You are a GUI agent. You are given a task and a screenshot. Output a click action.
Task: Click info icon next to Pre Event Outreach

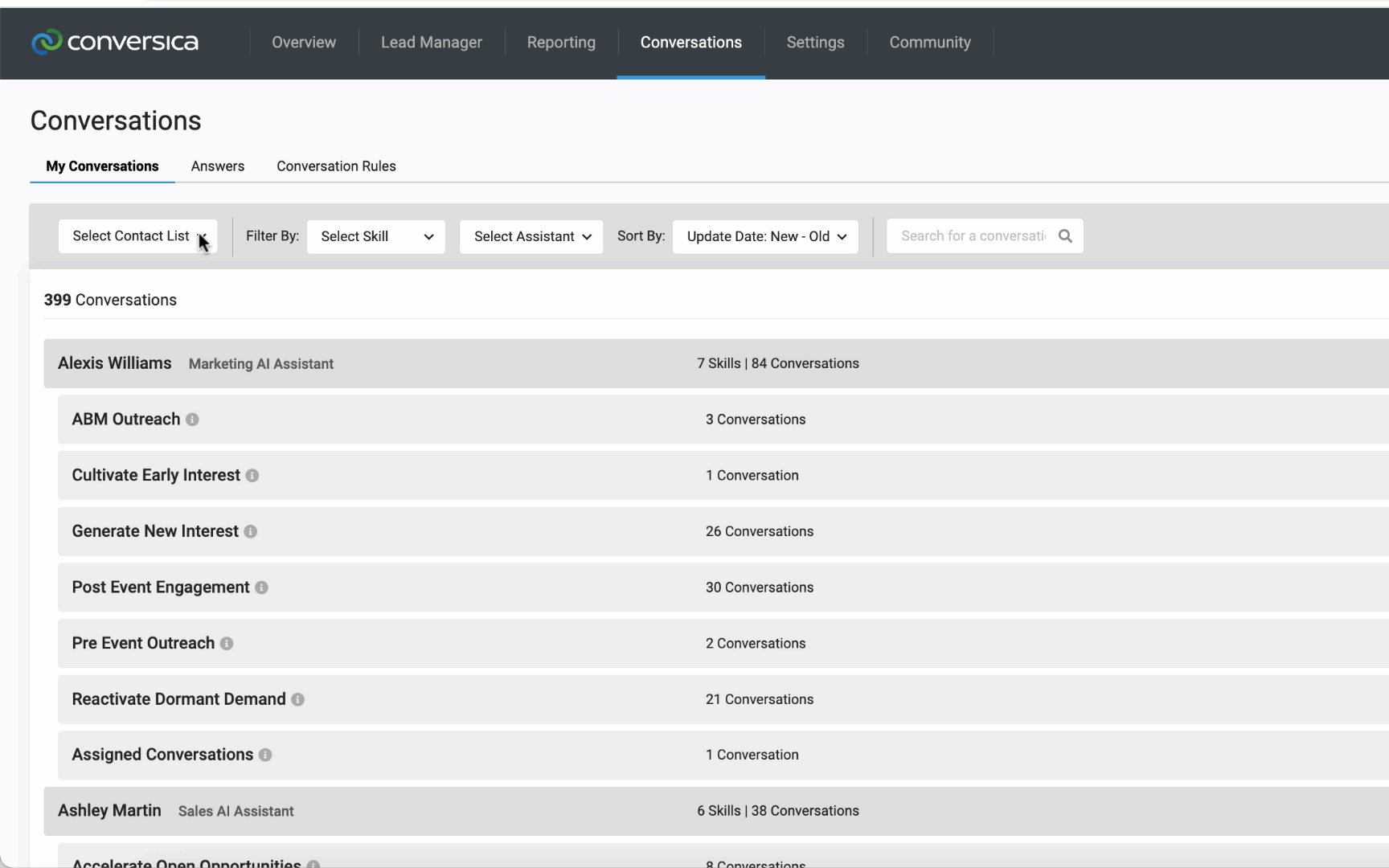pos(227,644)
